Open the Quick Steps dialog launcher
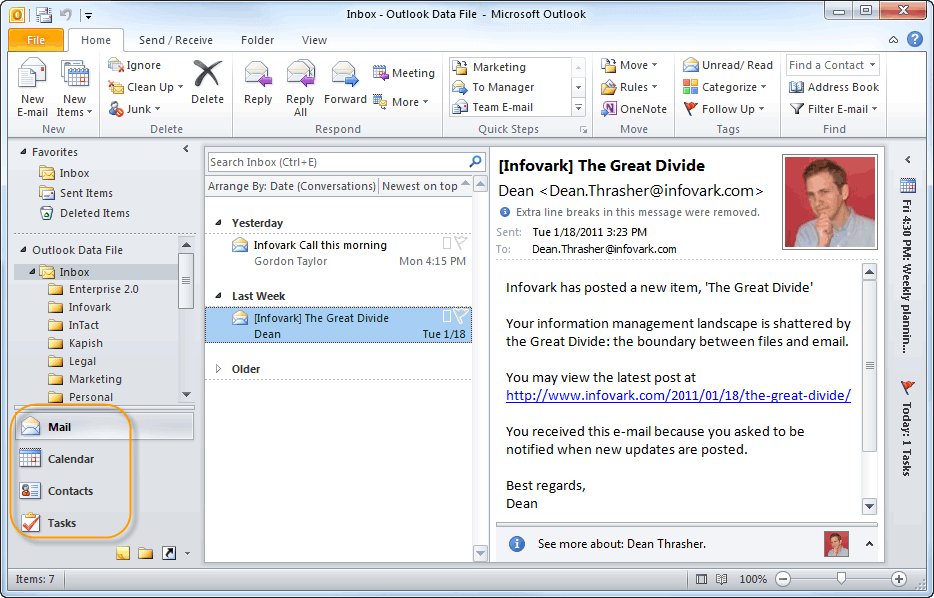This screenshot has width=934, height=598. tap(583, 129)
